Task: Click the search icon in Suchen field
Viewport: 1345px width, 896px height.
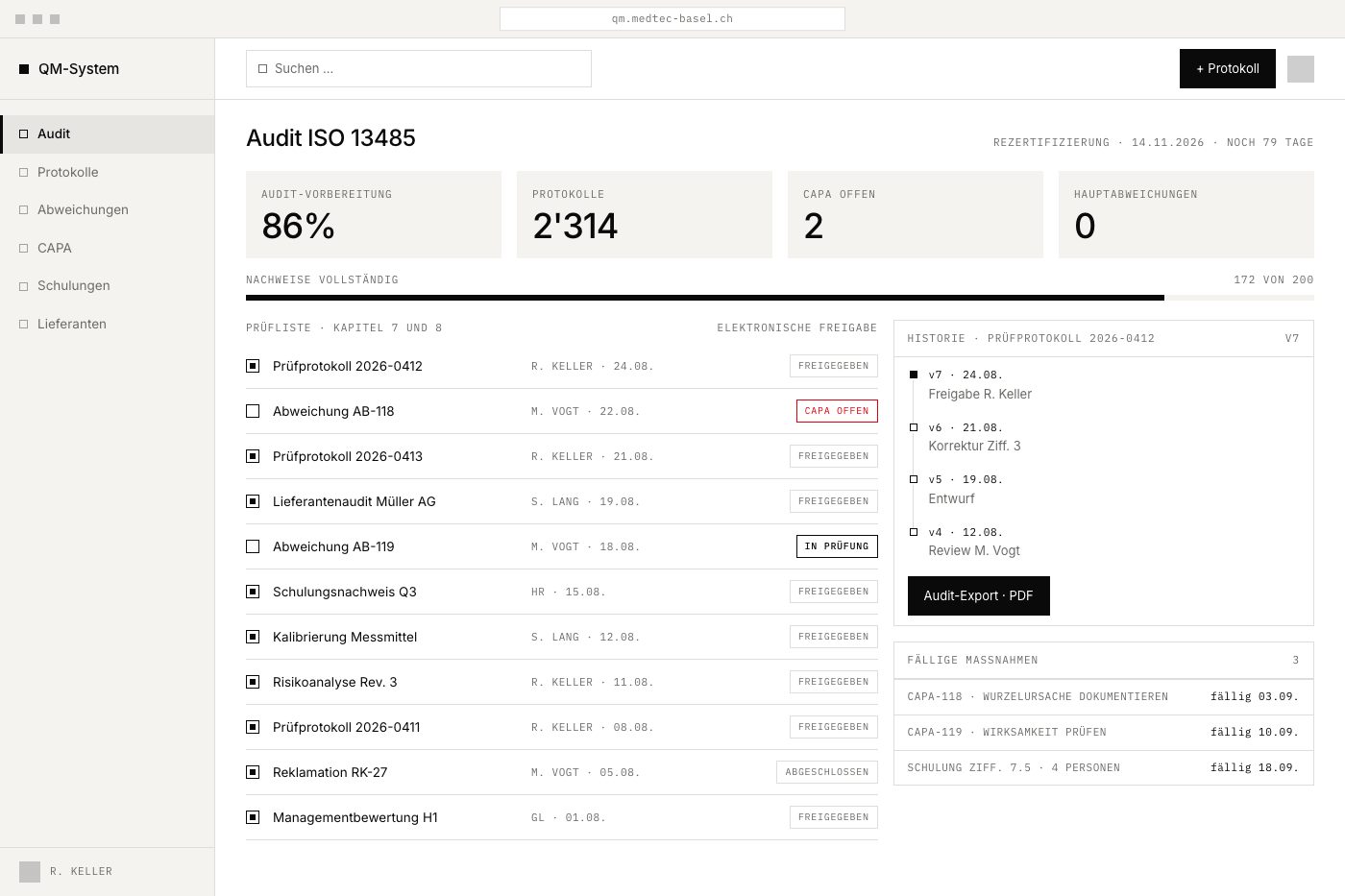Action: click(x=263, y=69)
